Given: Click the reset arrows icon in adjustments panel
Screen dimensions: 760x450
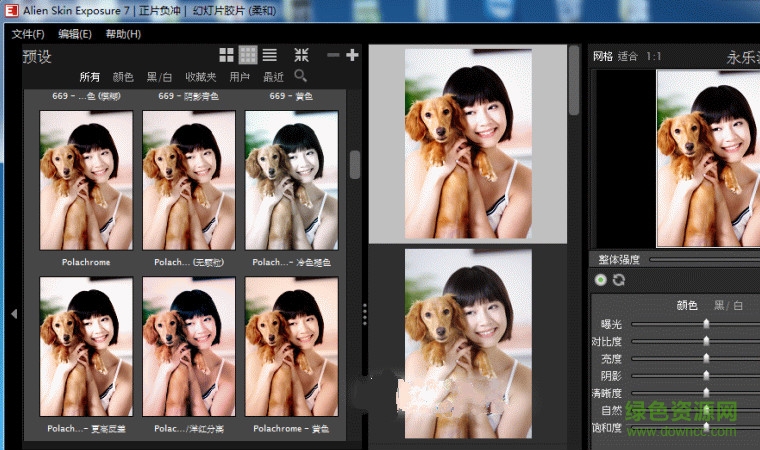Looking at the screenshot, I should [618, 280].
